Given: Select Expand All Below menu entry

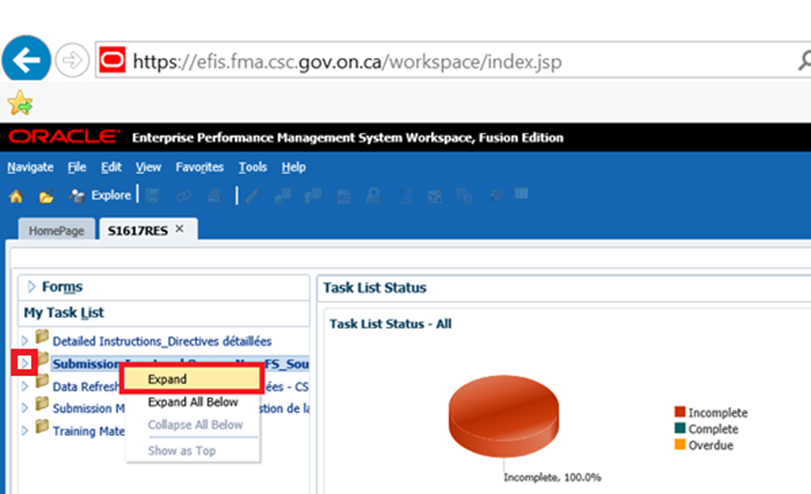Looking at the screenshot, I should point(193,402).
